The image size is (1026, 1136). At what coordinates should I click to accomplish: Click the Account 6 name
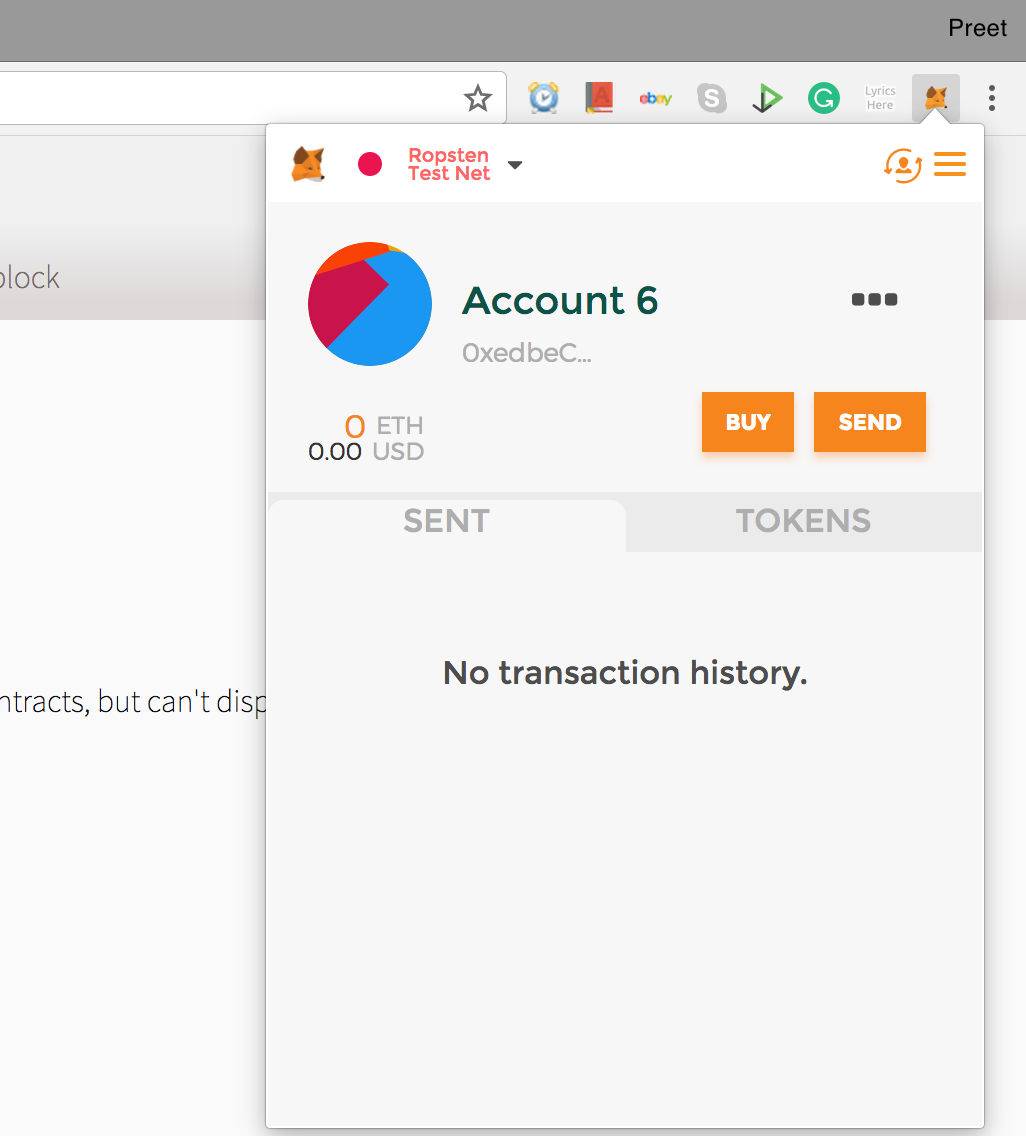point(560,300)
